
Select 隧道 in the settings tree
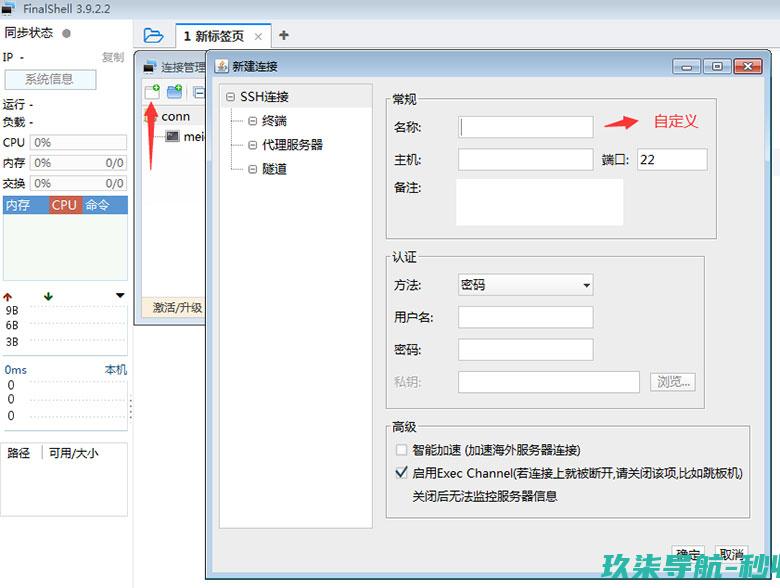point(274,169)
